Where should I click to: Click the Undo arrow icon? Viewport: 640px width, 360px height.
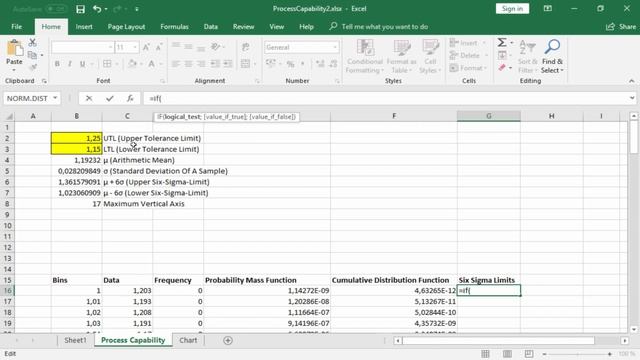tap(97, 9)
